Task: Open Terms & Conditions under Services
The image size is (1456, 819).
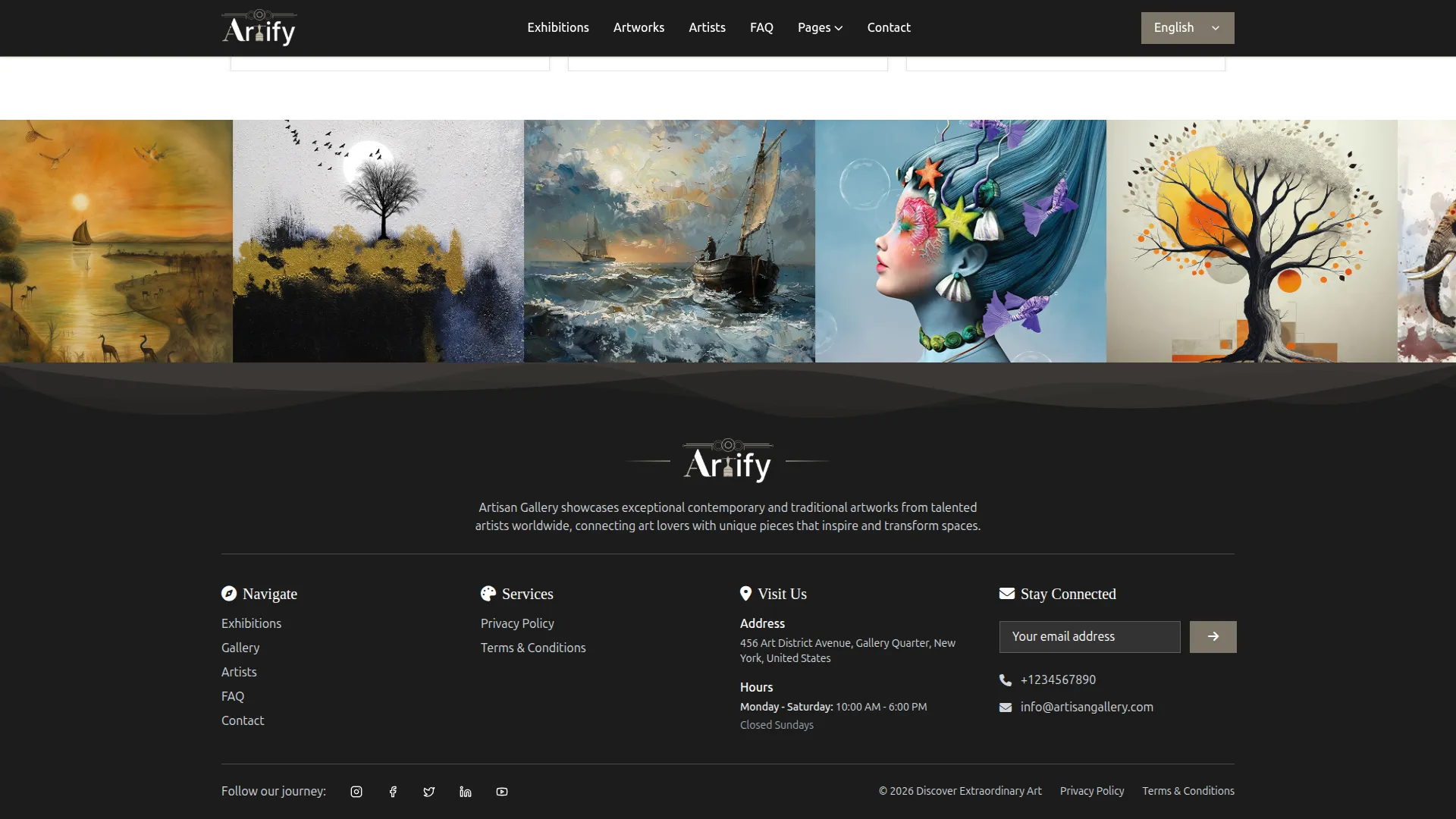Action: tap(533, 648)
